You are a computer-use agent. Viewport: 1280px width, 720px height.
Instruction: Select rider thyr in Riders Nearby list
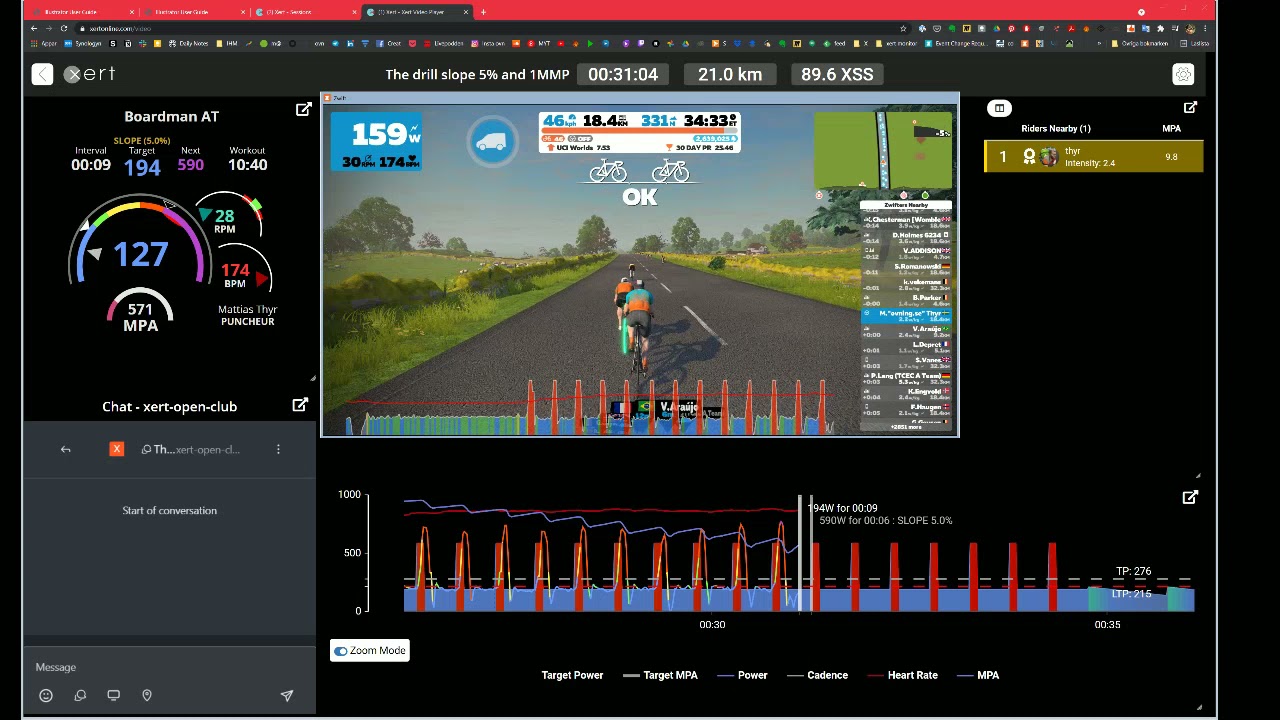pyautogui.click(x=1094, y=157)
